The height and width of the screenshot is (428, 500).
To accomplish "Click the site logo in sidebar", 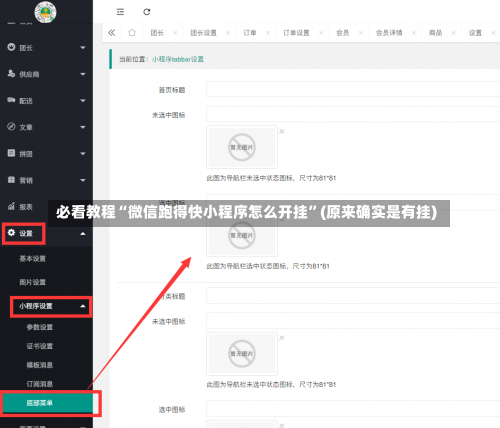I will 45,12.
